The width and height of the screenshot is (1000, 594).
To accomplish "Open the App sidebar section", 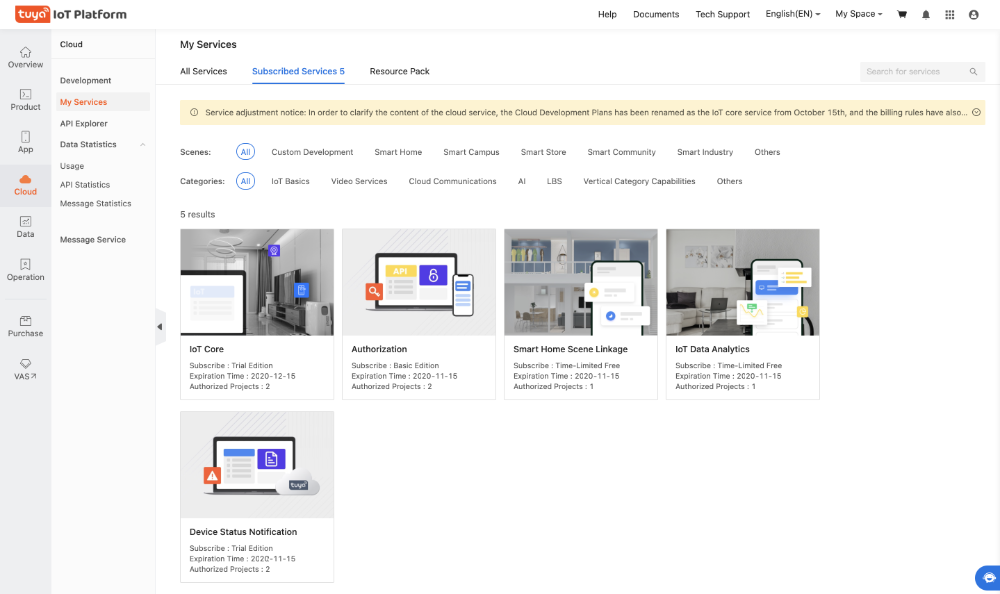I will point(26,142).
